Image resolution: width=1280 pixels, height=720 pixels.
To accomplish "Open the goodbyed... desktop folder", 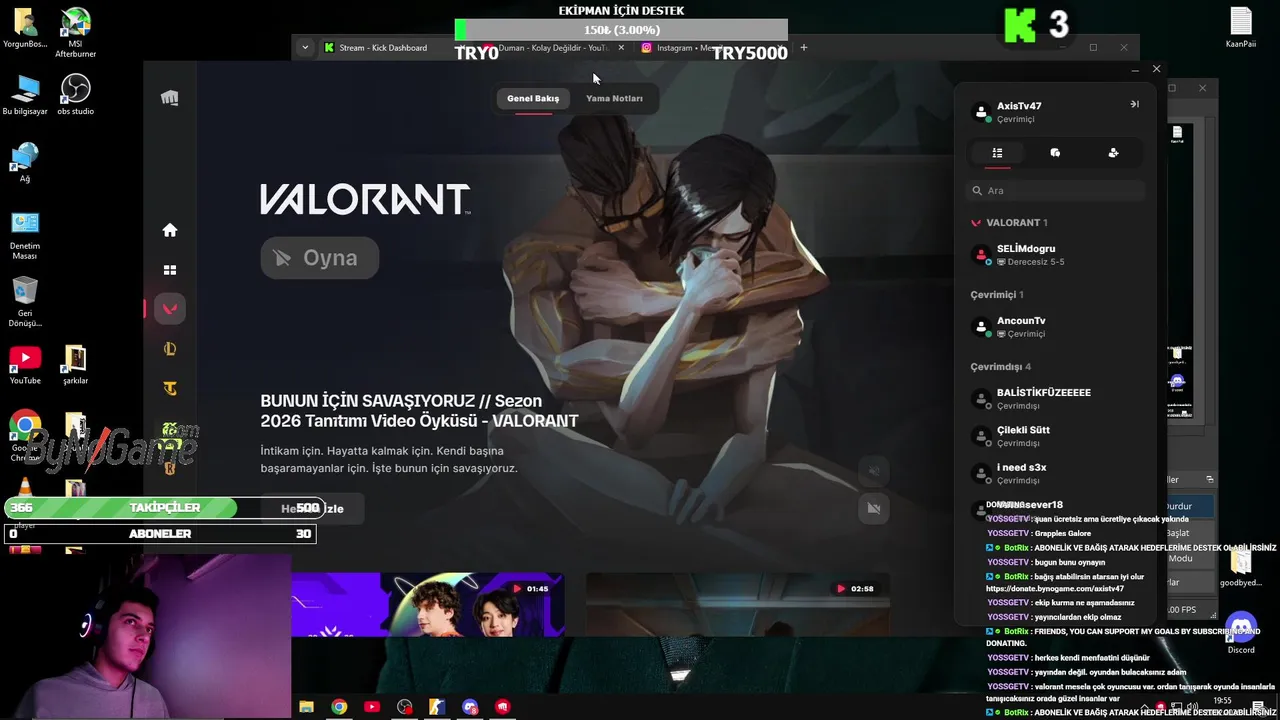I will [1241, 568].
